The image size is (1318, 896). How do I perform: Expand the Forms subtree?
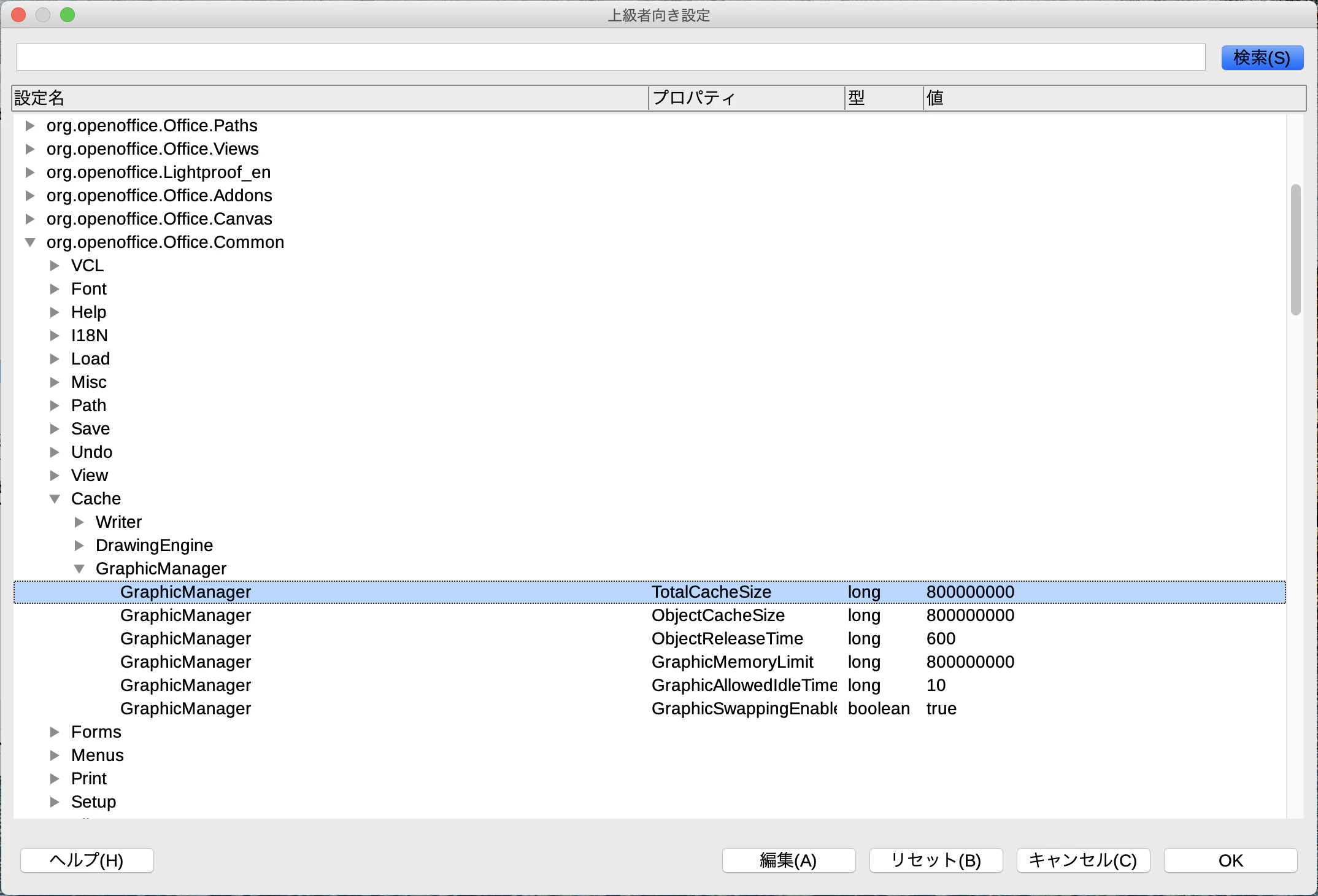pos(55,732)
